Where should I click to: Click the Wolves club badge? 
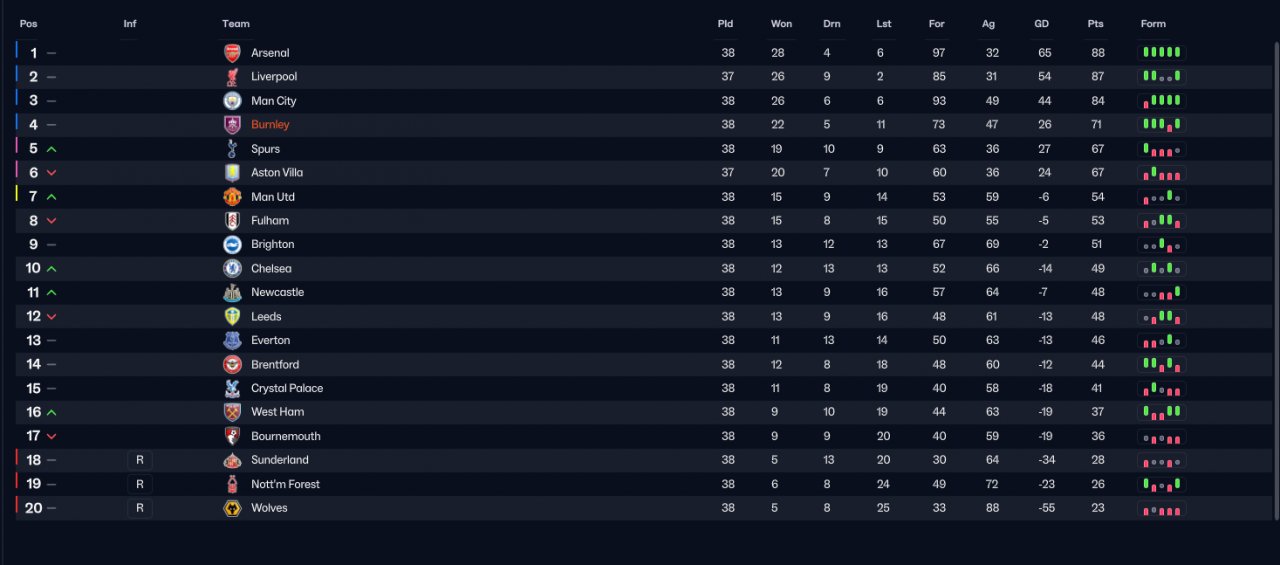(232, 508)
